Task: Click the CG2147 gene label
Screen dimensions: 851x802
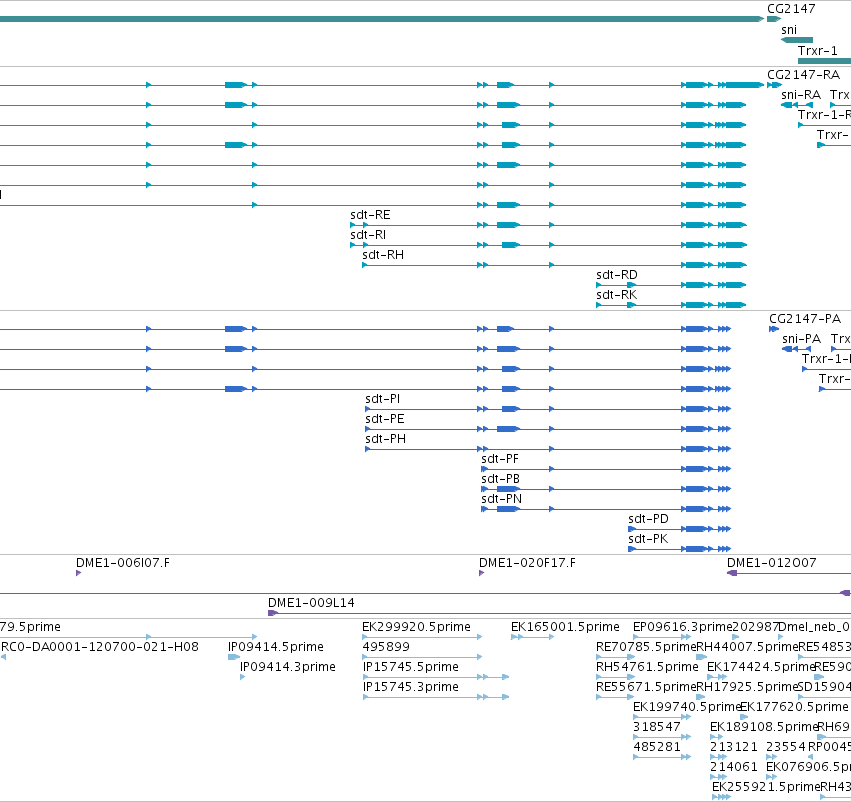Action: click(791, 9)
